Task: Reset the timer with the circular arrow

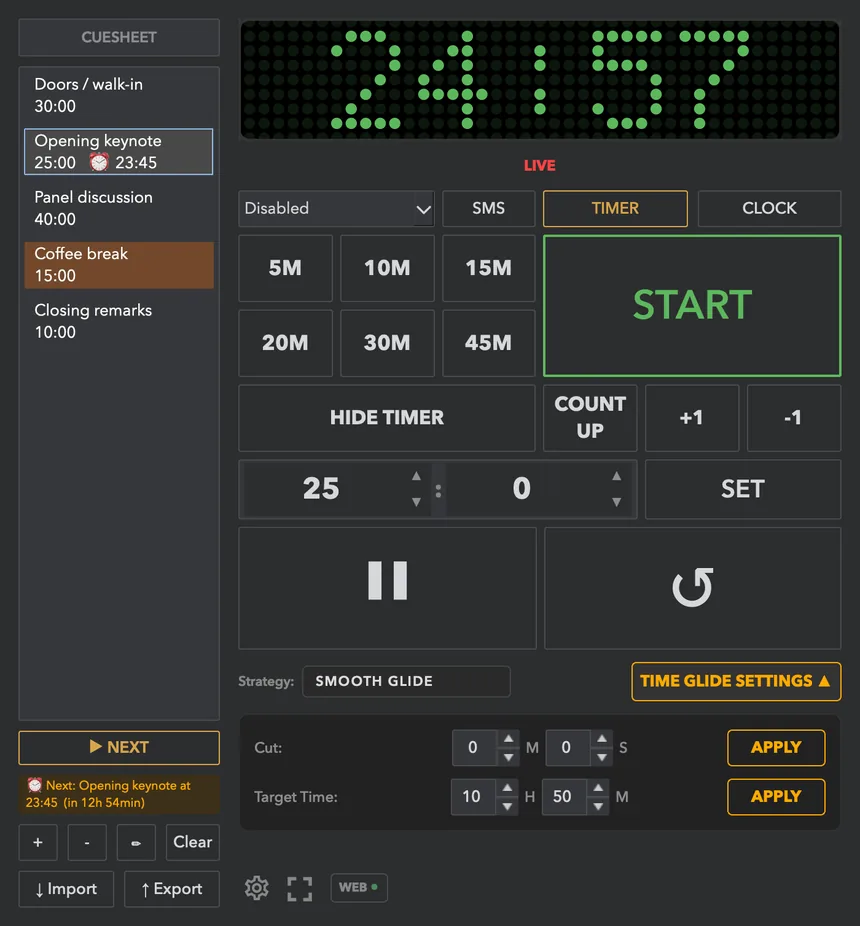Action: [x=692, y=588]
